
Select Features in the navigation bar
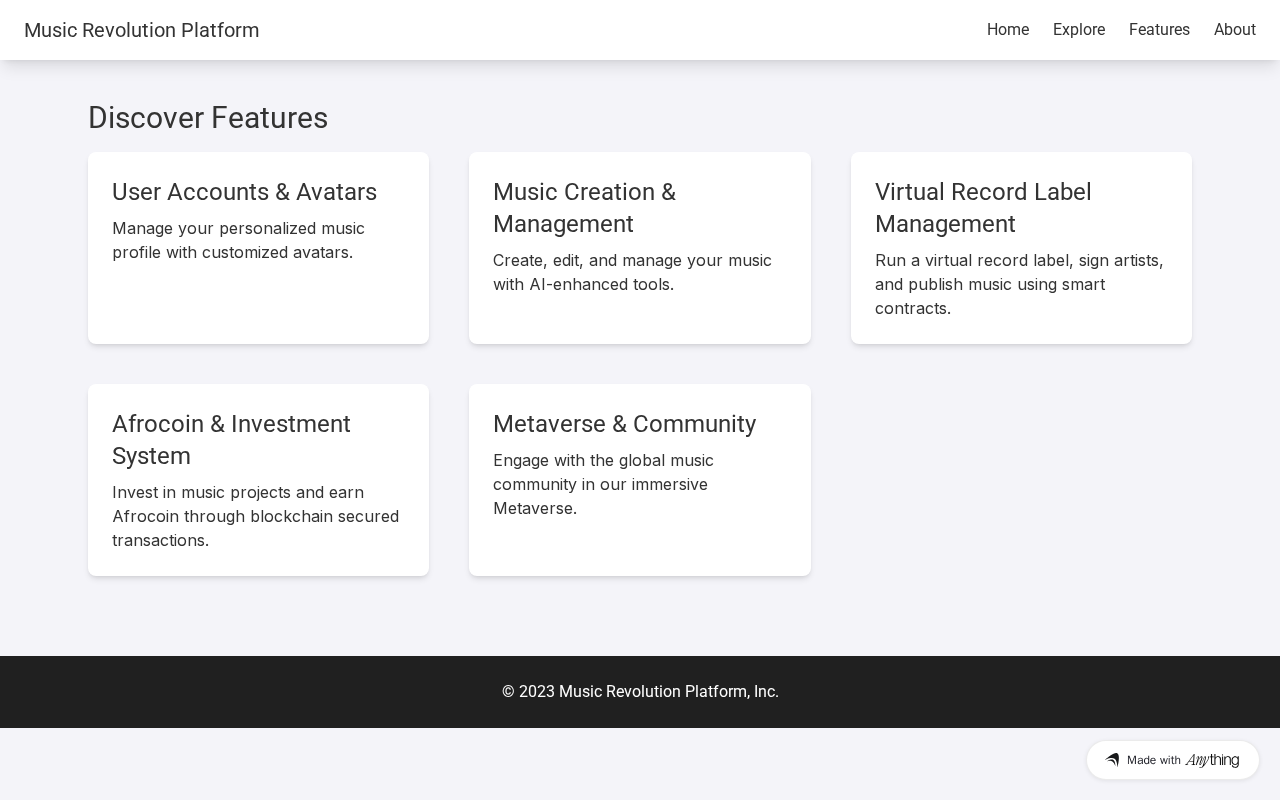[x=1159, y=30]
